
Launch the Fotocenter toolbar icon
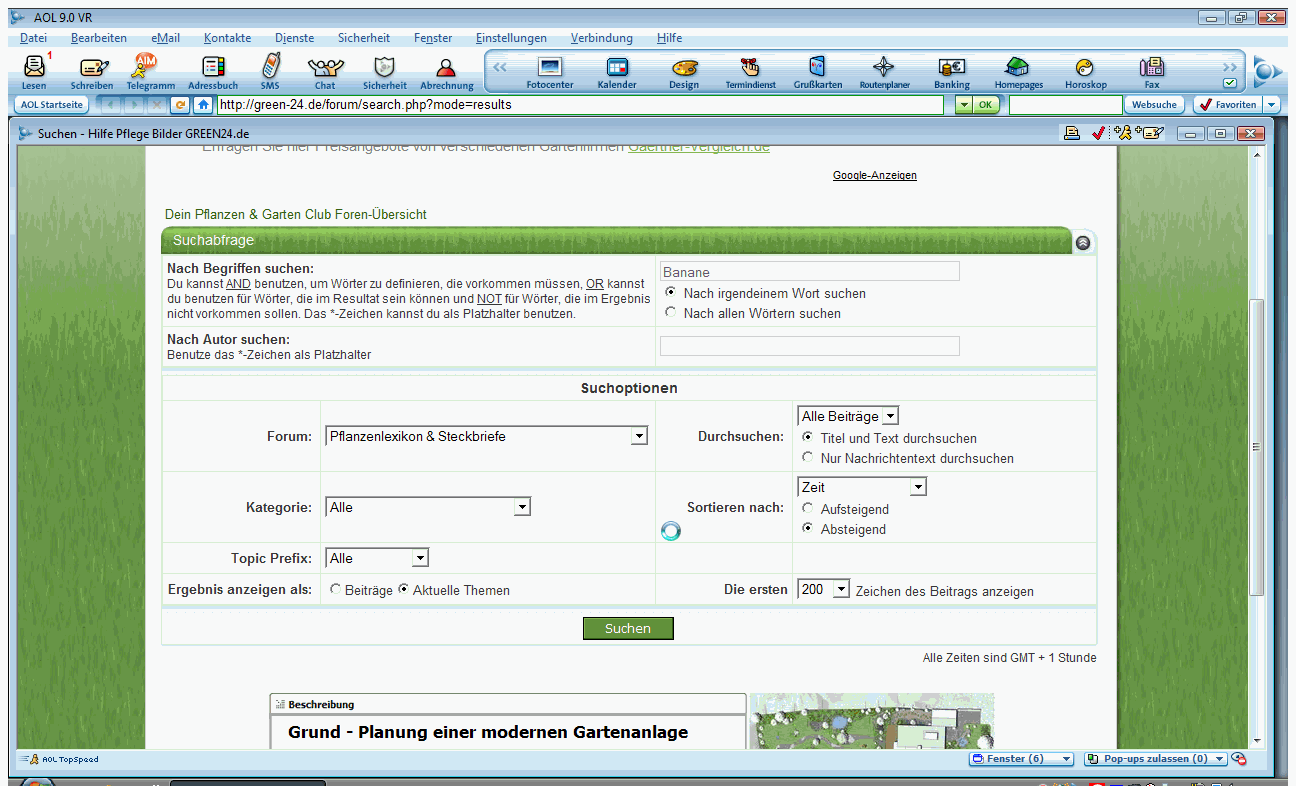pos(550,68)
